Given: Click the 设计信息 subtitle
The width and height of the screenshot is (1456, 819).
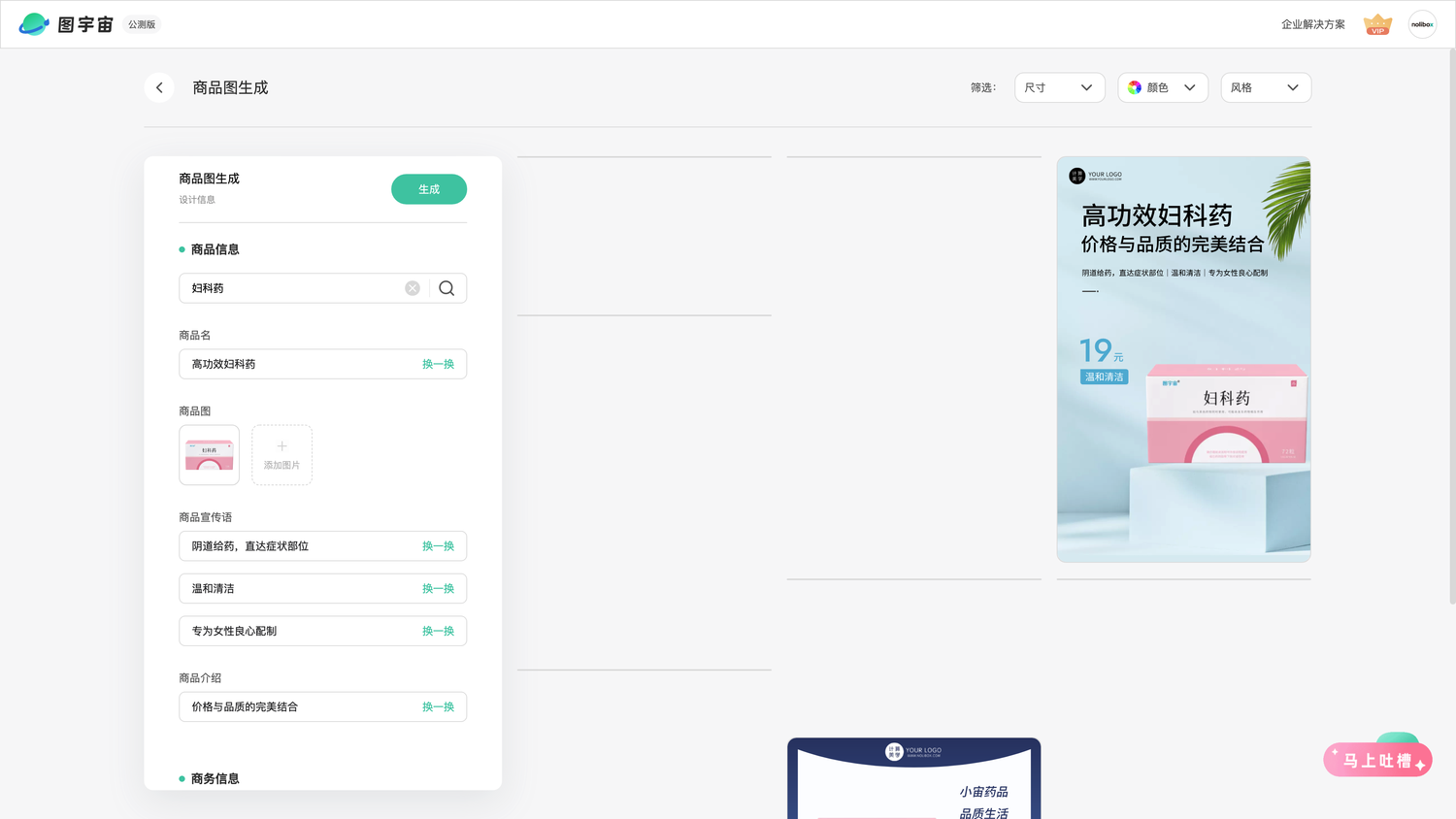Looking at the screenshot, I should [197, 200].
